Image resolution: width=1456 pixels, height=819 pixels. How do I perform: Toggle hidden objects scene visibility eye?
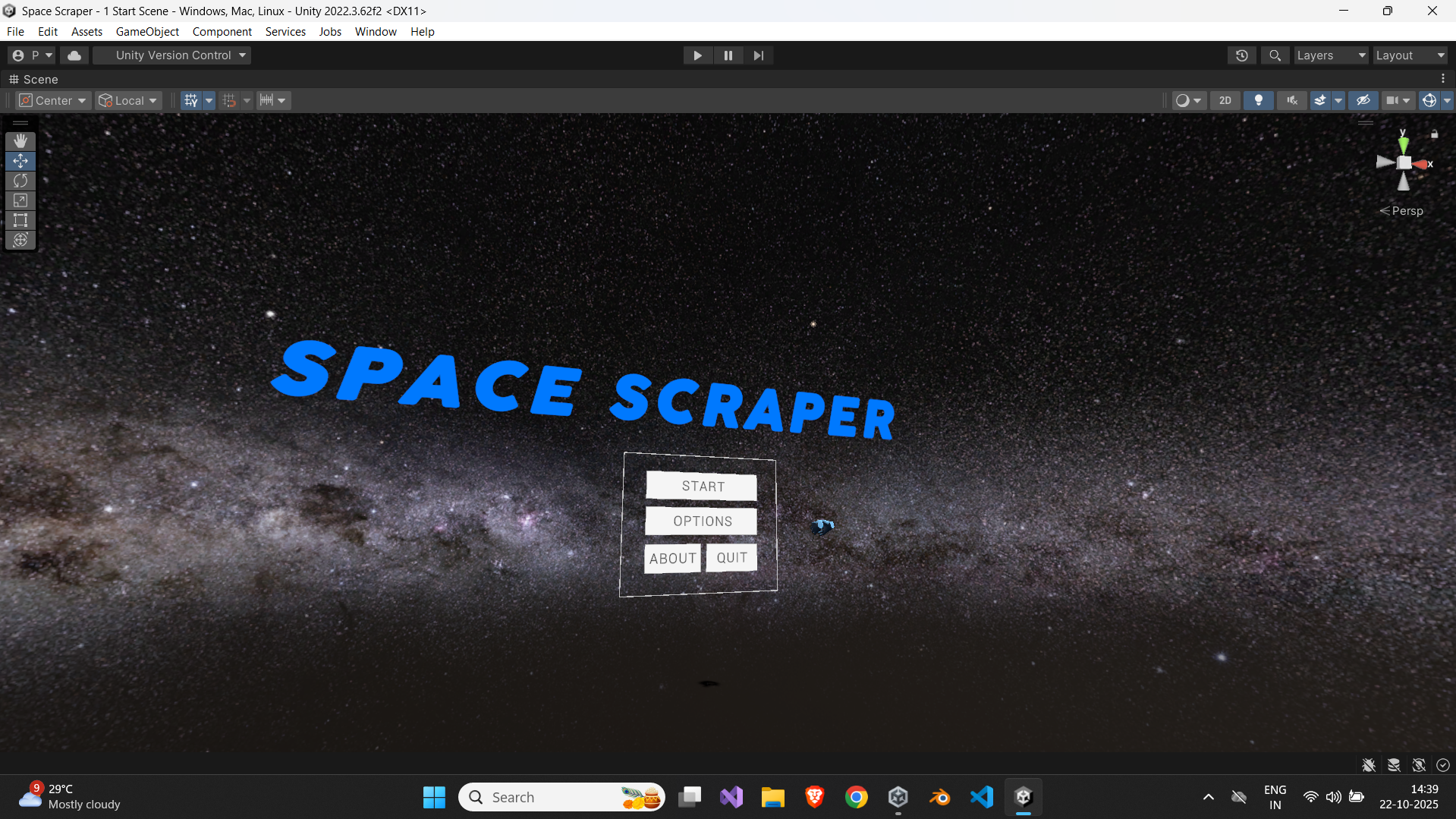(x=1363, y=100)
